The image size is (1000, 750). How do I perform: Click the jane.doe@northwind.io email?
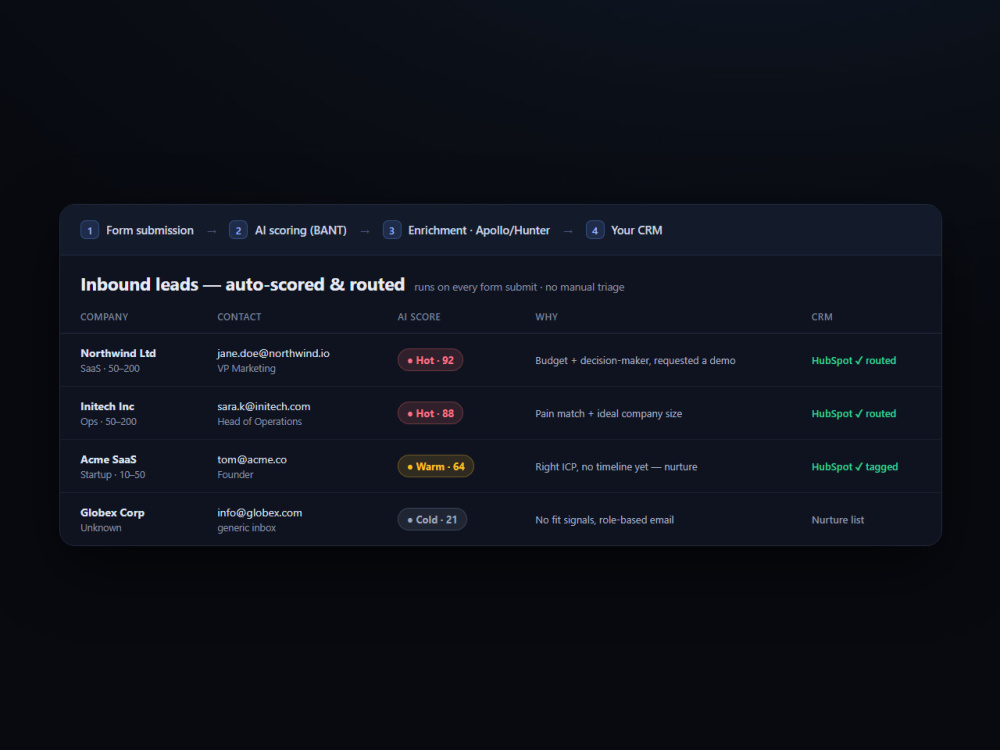pyautogui.click(x=274, y=353)
